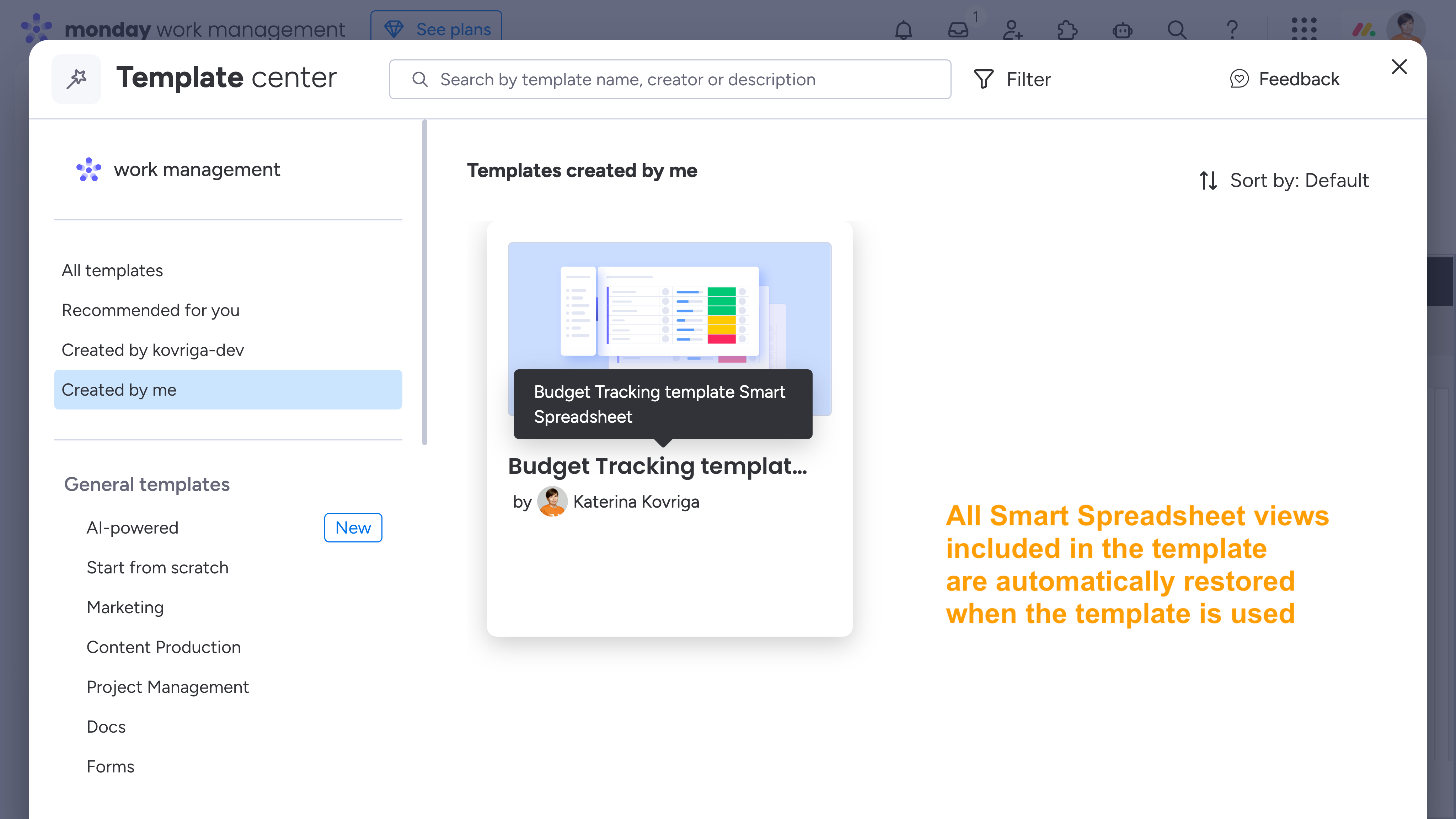Open the products switcher grid icon
Screen dimensions: 1456x819
1304,28
